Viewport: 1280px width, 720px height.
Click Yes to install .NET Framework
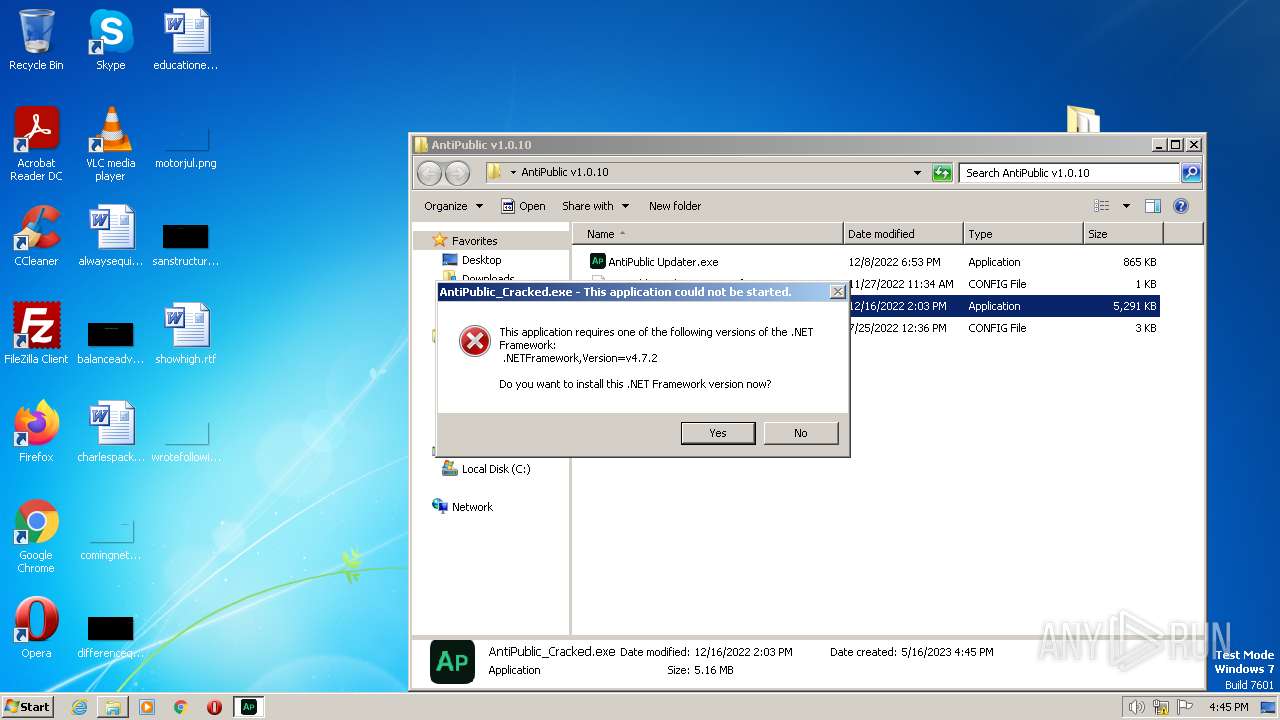718,433
